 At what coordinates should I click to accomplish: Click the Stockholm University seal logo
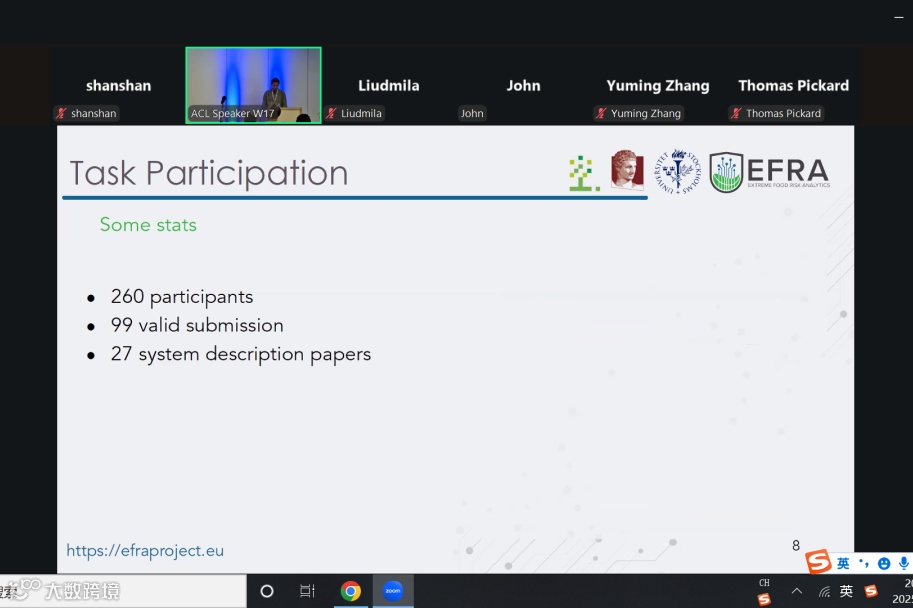[x=677, y=171]
